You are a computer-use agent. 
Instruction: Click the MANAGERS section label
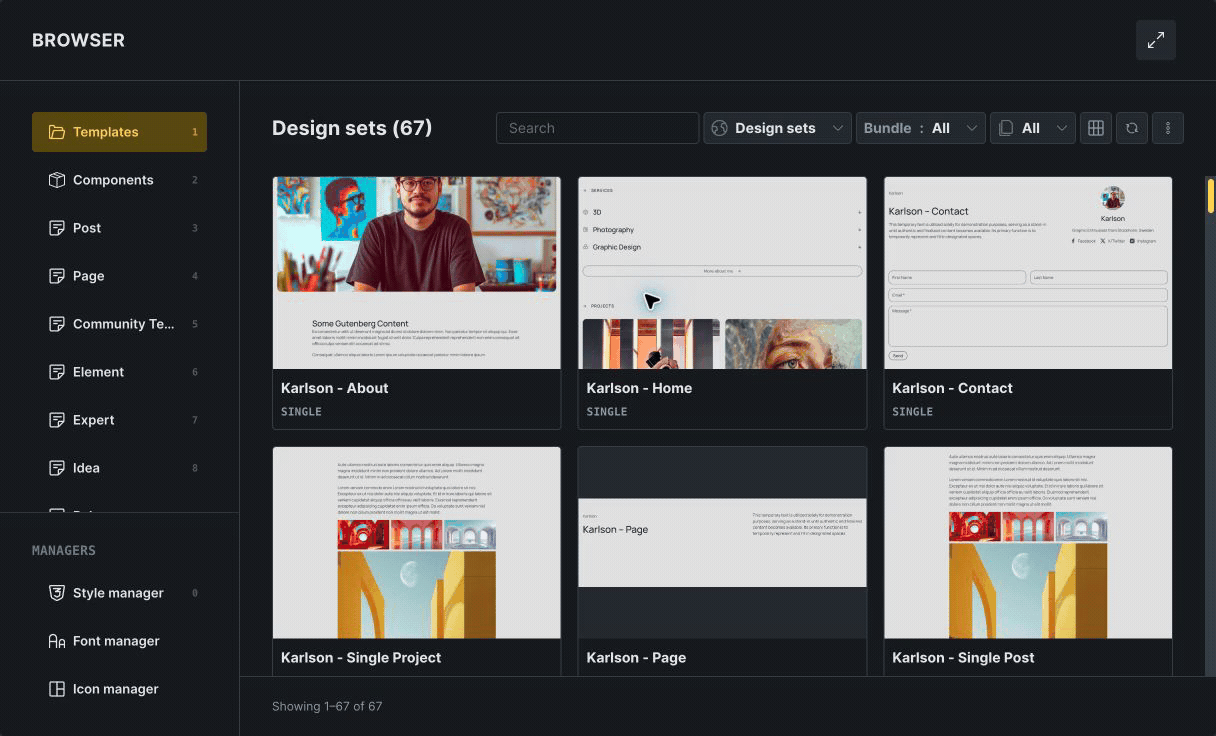pos(64,551)
